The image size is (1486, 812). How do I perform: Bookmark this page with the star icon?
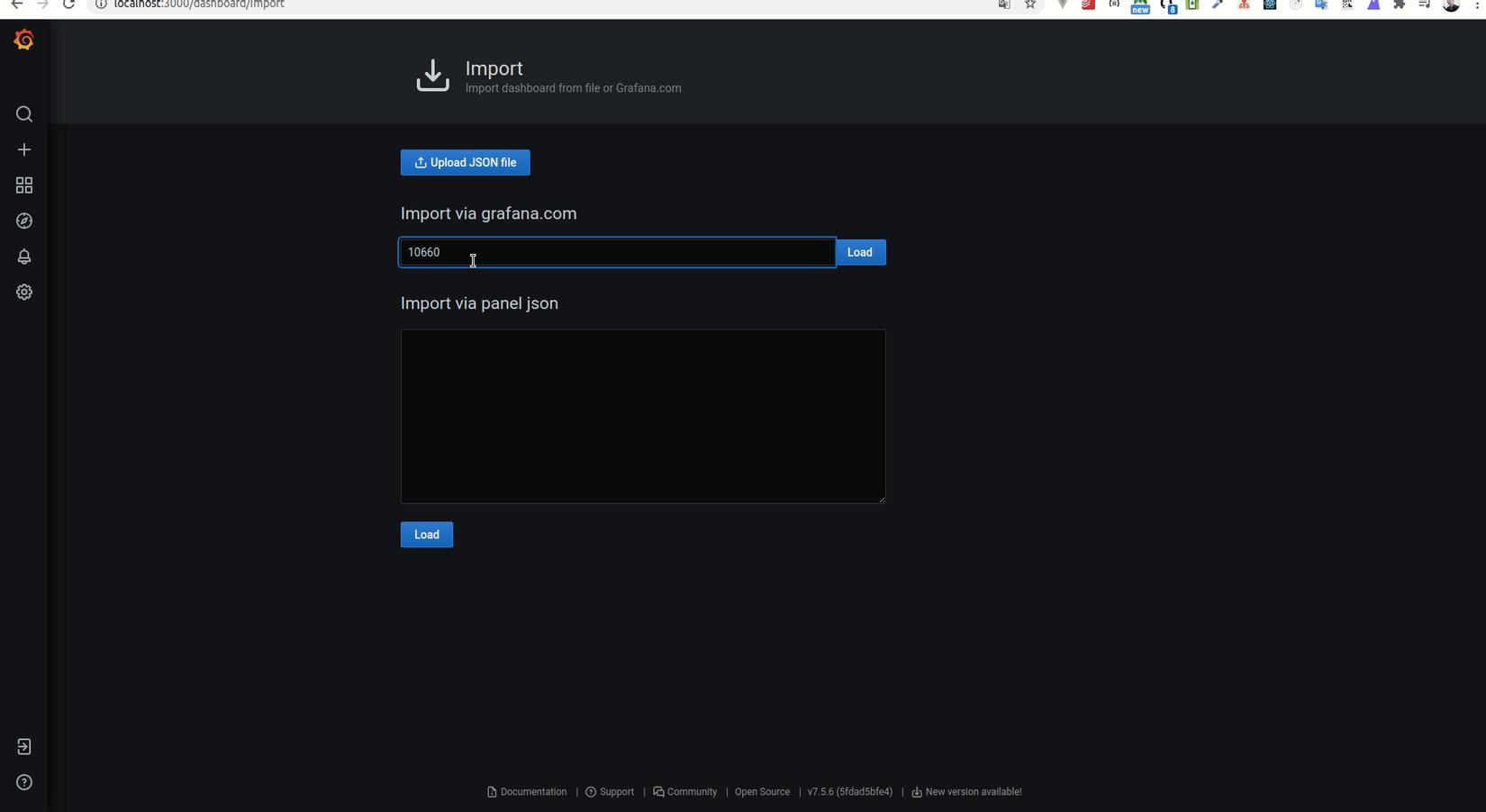click(x=1030, y=5)
